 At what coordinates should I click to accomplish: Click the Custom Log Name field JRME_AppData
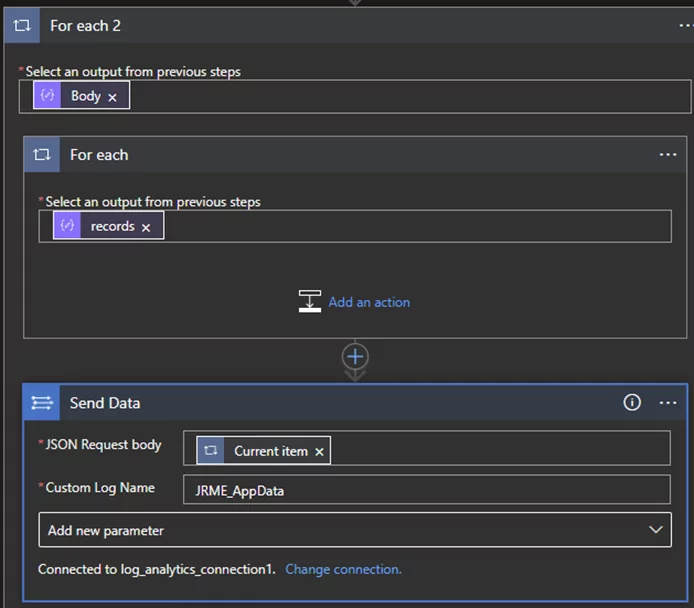(x=427, y=489)
